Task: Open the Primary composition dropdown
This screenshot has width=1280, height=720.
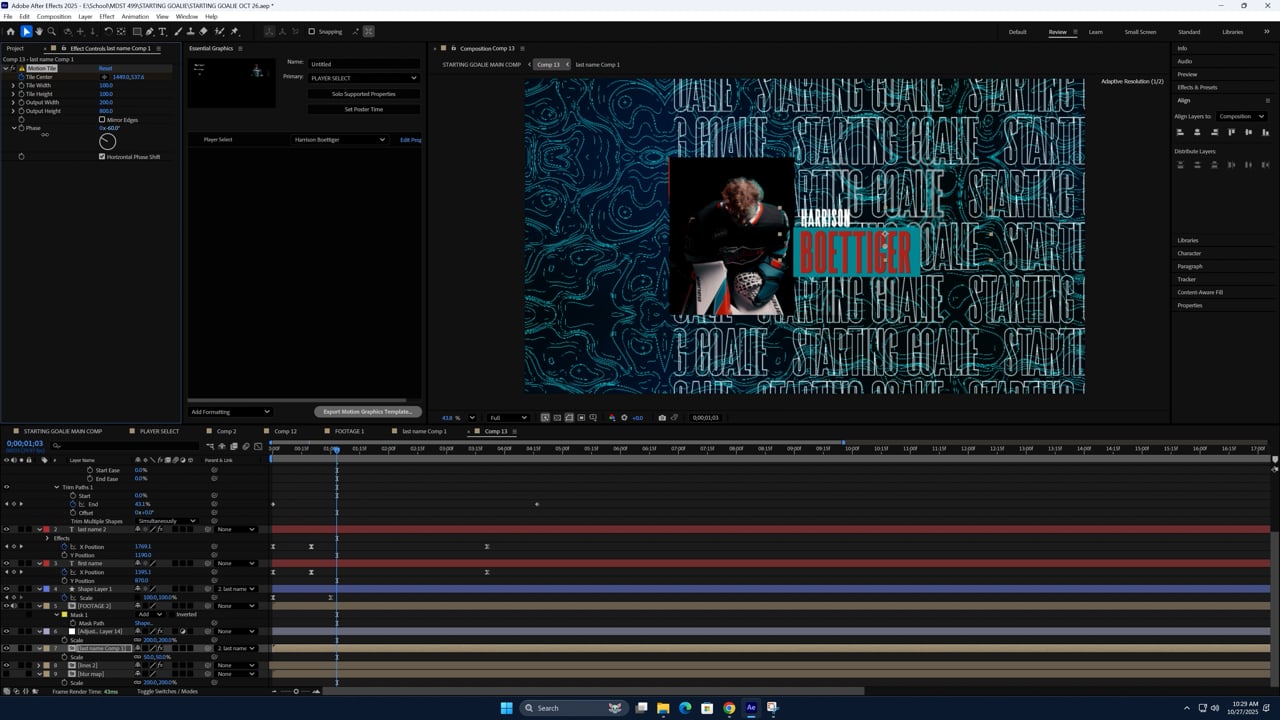Action: [x=364, y=78]
